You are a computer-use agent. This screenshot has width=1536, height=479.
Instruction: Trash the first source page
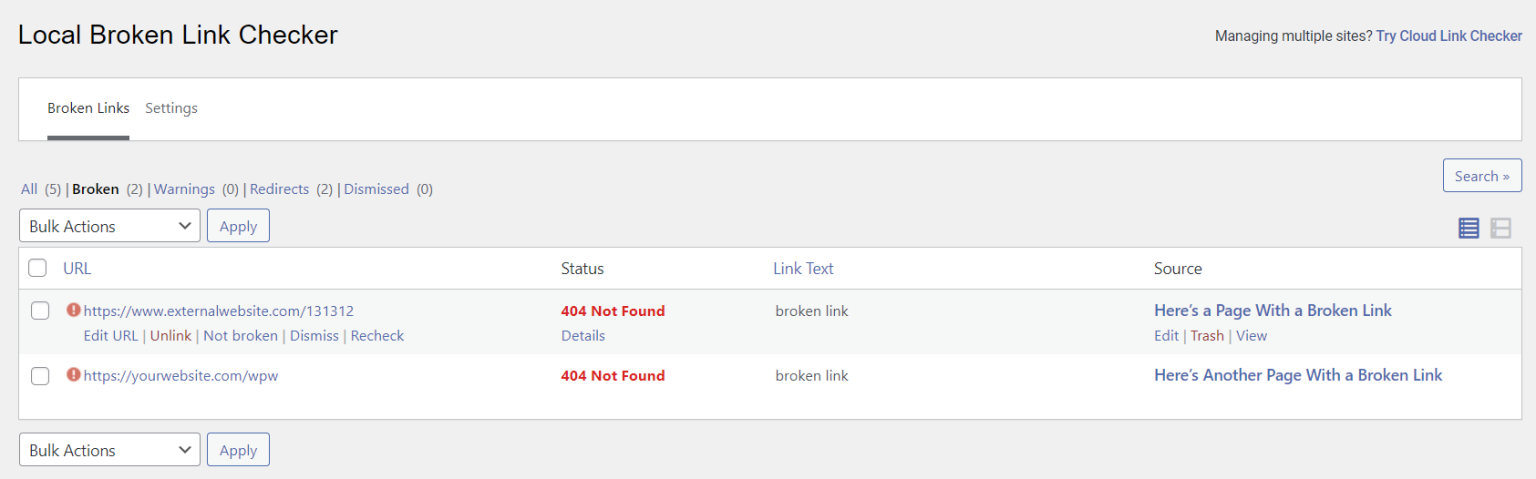[1207, 336]
